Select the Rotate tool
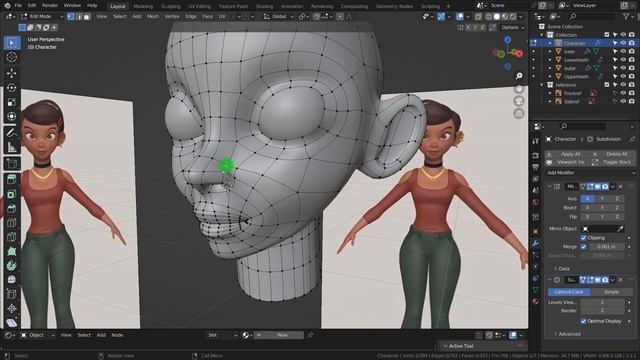Image resolution: width=640 pixels, height=360 pixels. (x=12, y=87)
